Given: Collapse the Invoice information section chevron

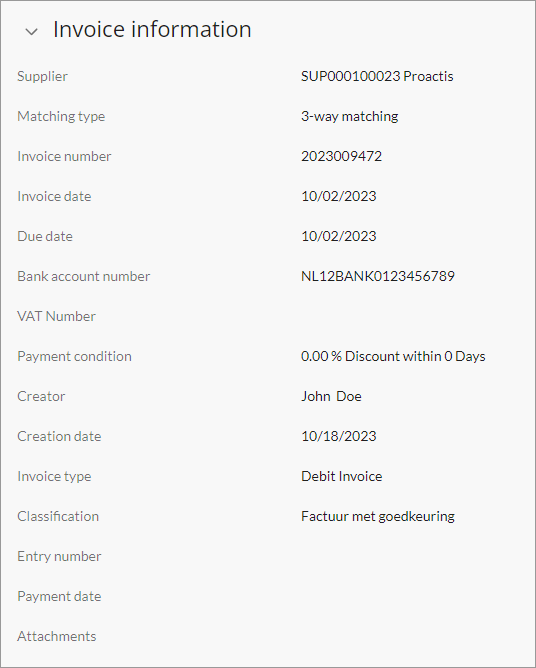Looking at the screenshot, I should (32, 31).
